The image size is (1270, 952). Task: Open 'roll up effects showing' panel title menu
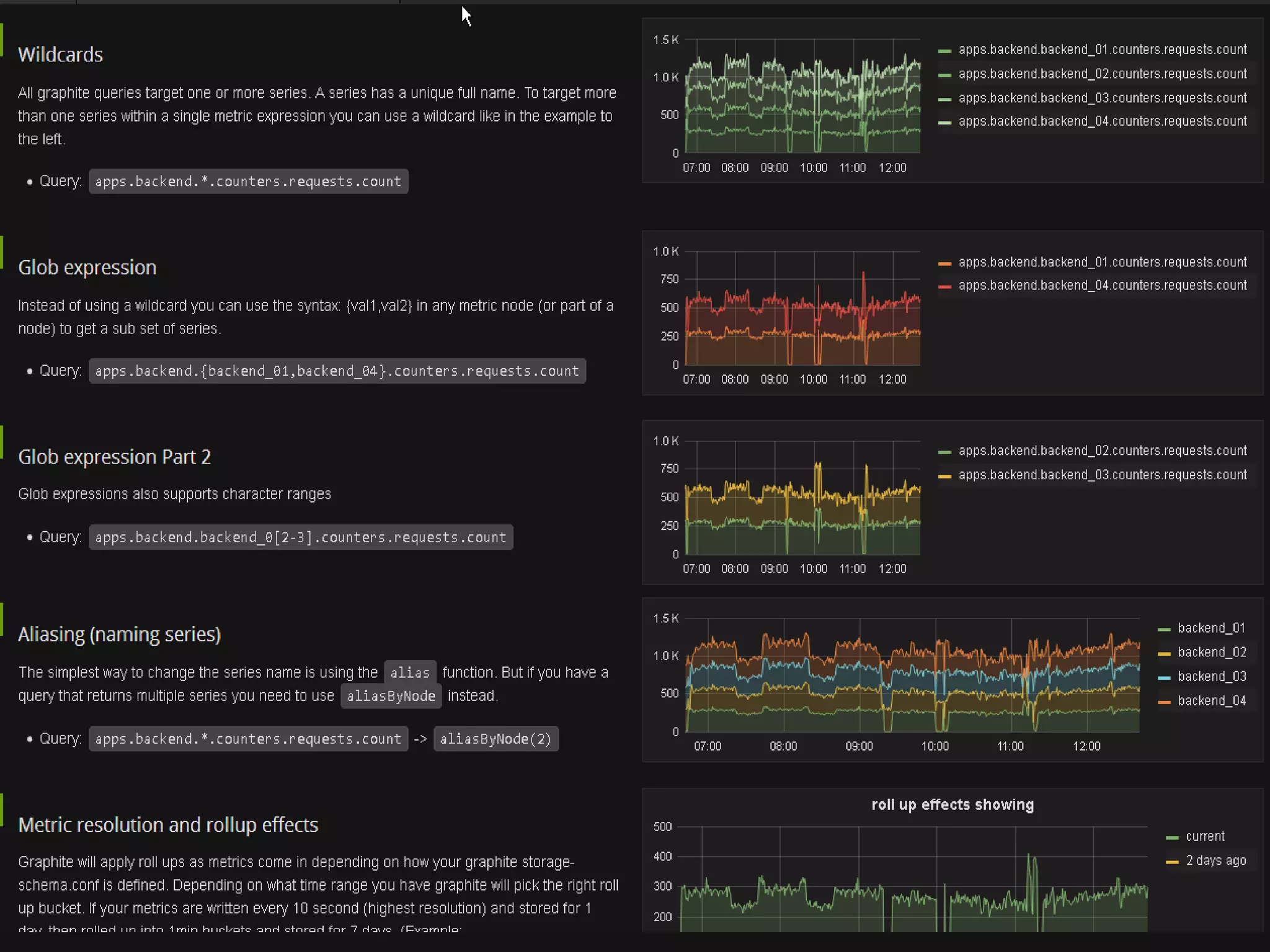coord(952,805)
